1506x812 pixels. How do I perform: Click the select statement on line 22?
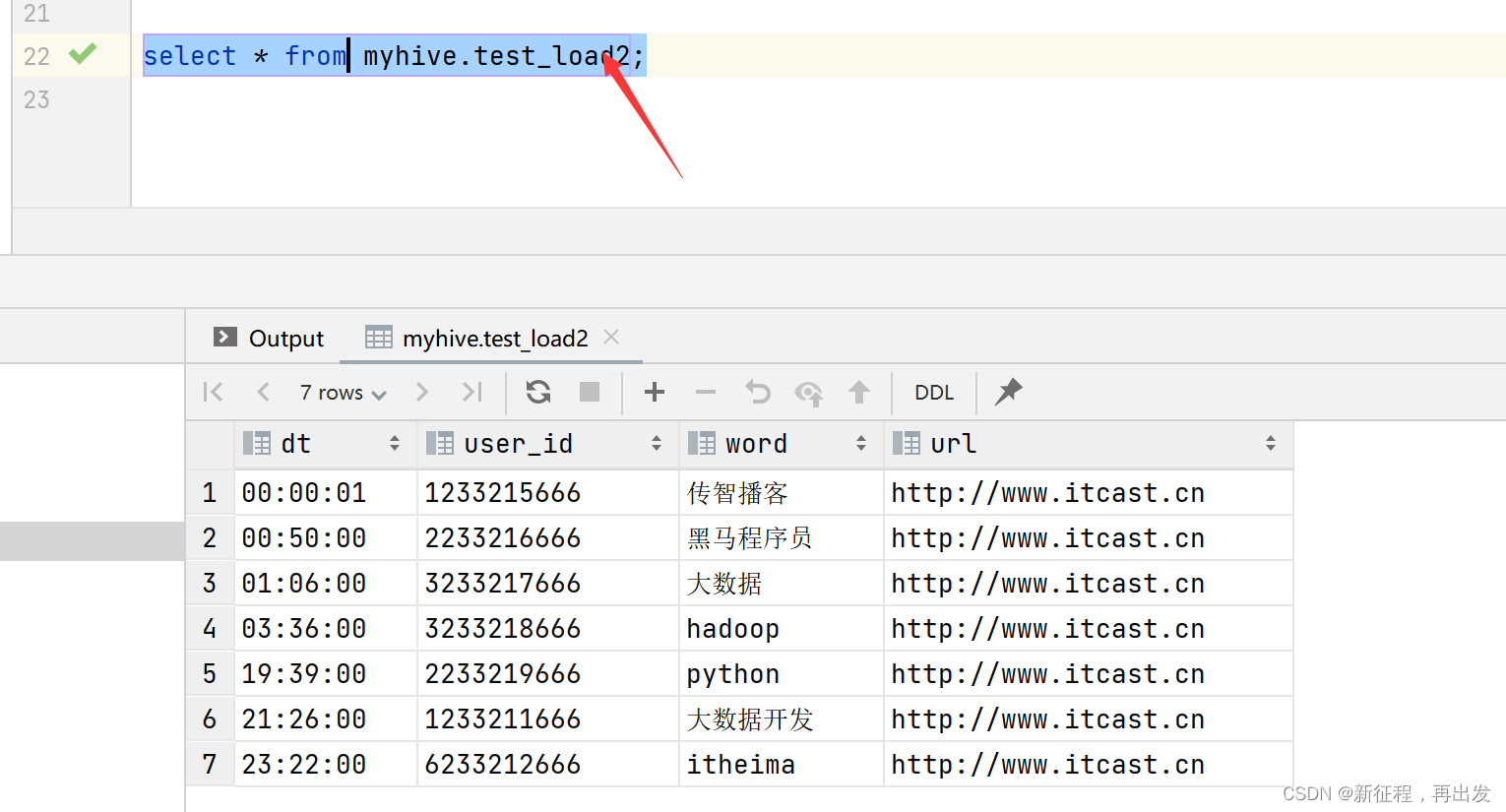coord(394,56)
